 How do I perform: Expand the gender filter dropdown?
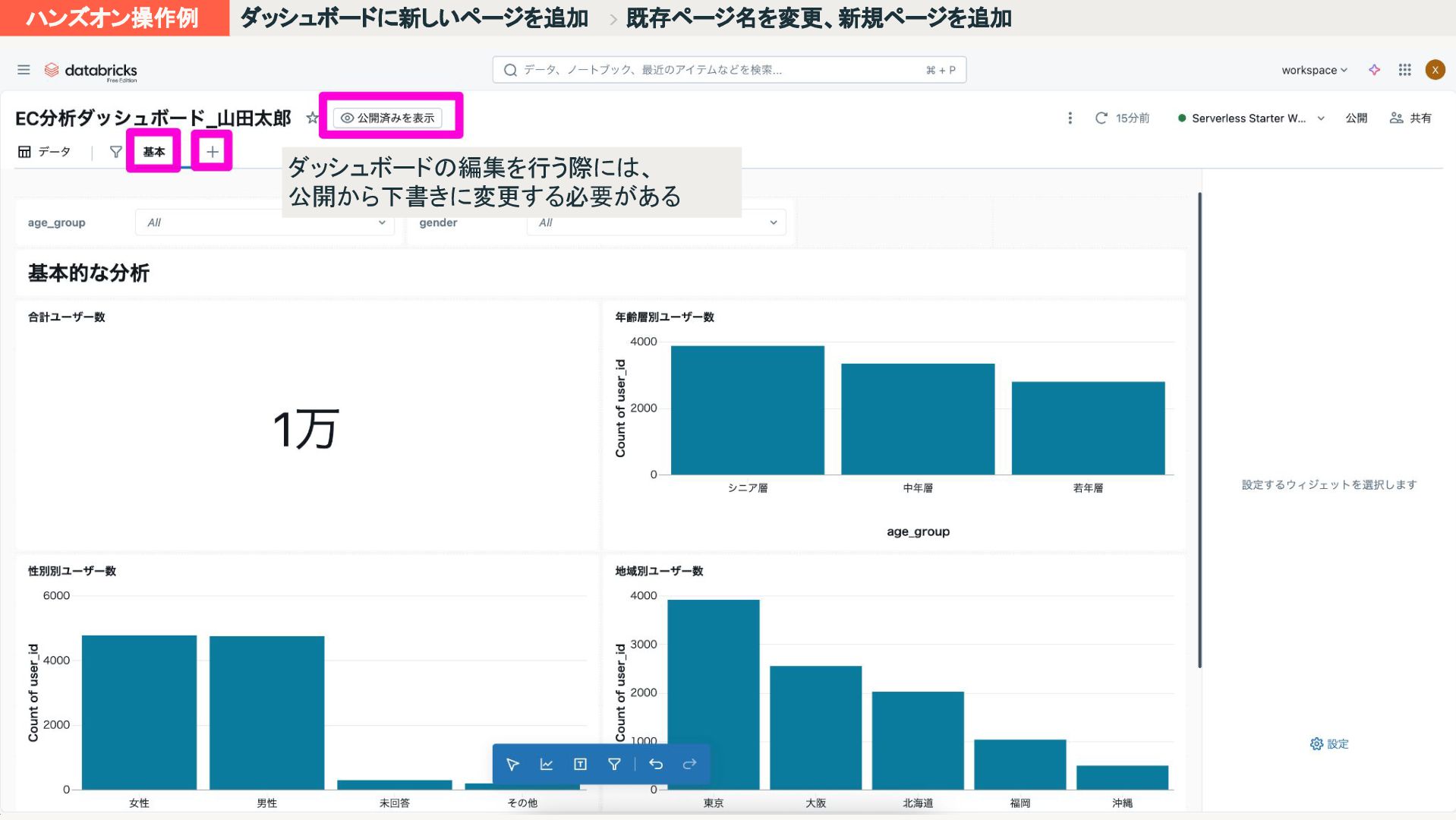point(656,222)
